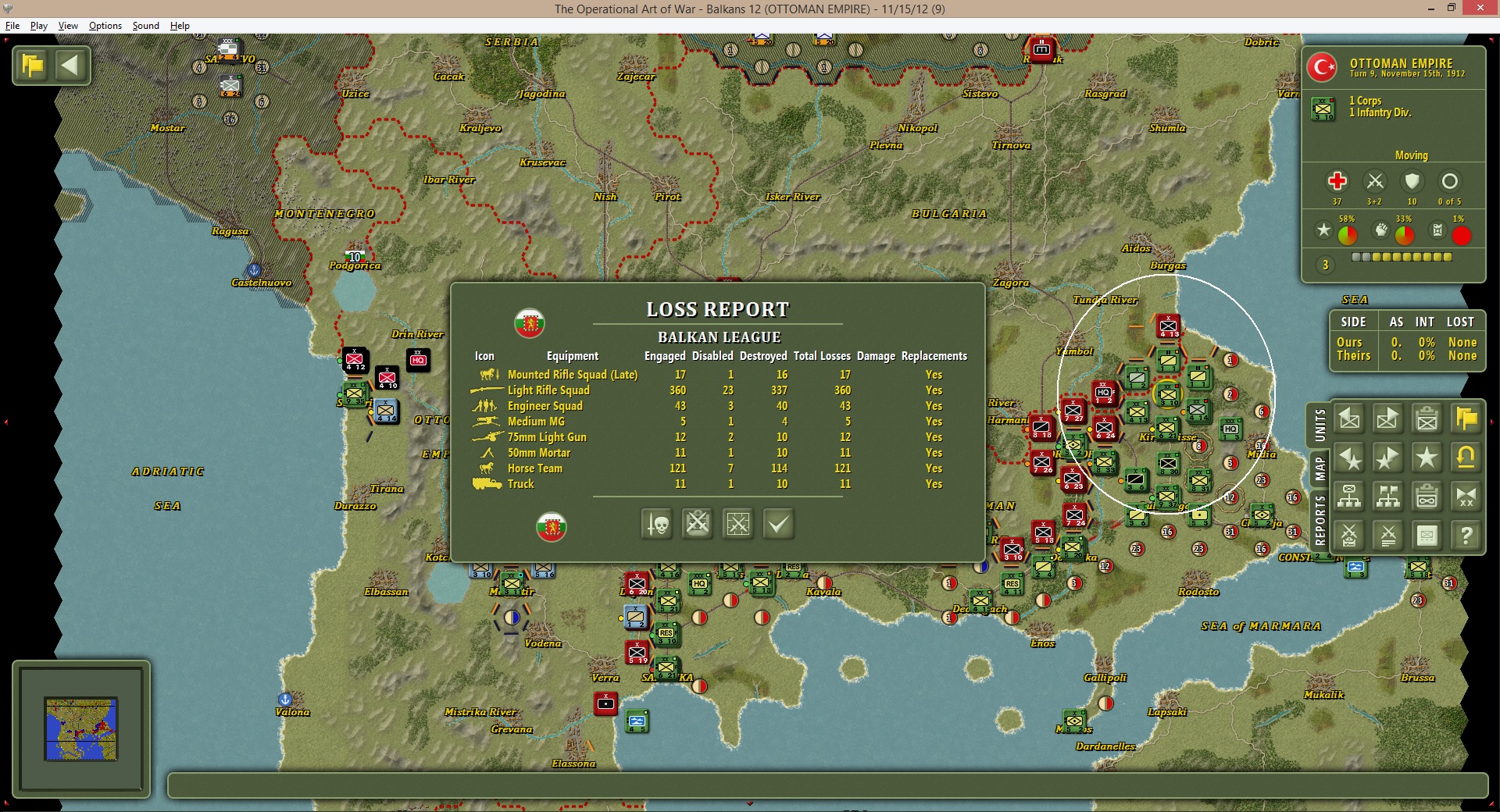Open the File menu

point(12,26)
